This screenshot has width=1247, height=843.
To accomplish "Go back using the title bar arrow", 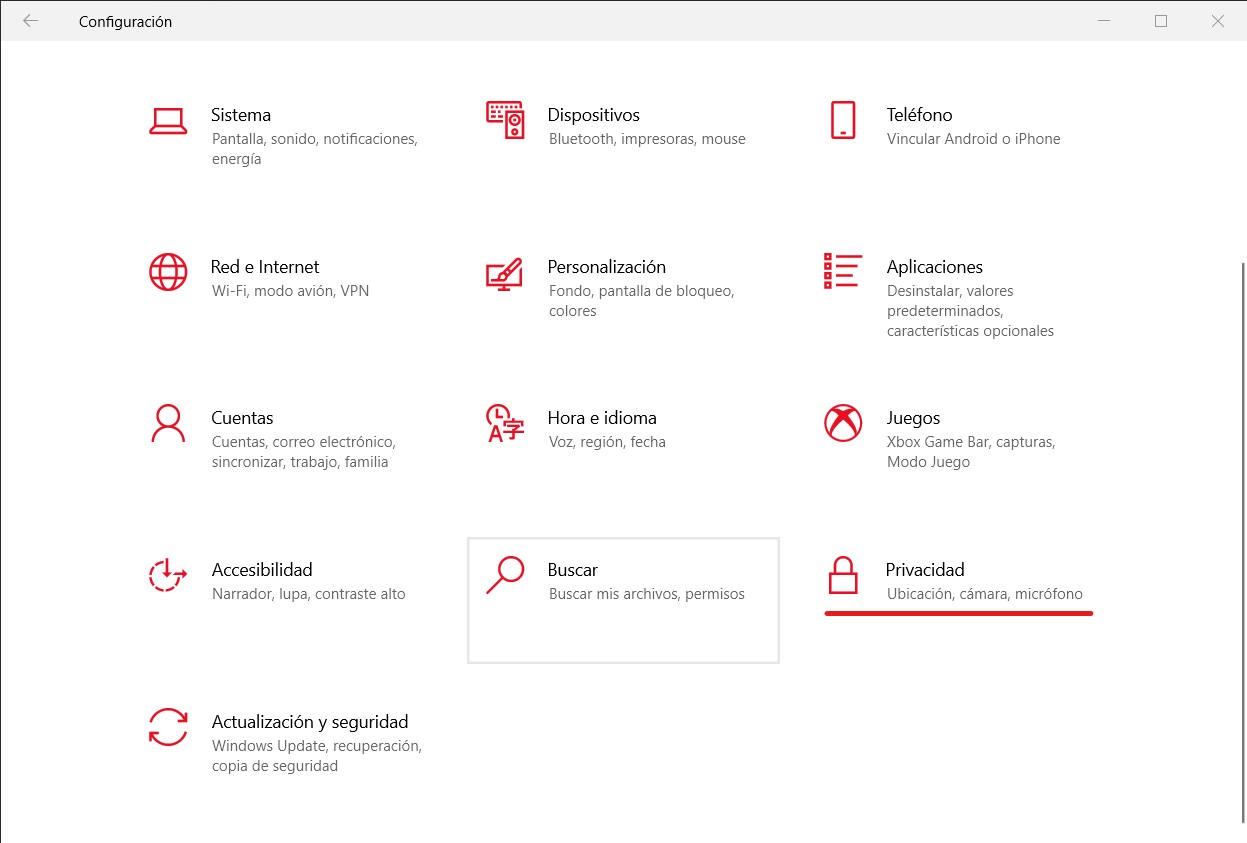I will (30, 21).
